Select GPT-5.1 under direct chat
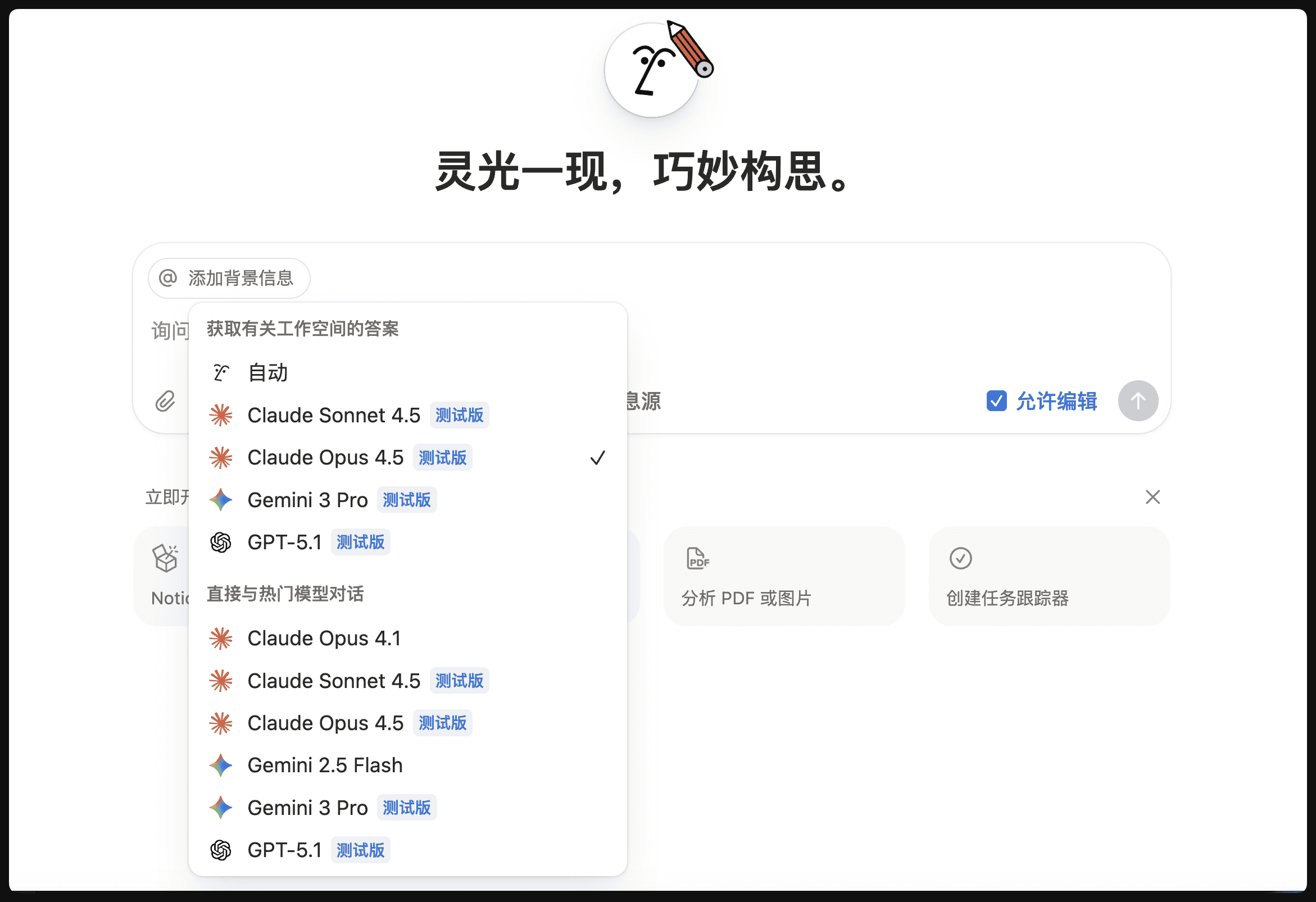 408,850
